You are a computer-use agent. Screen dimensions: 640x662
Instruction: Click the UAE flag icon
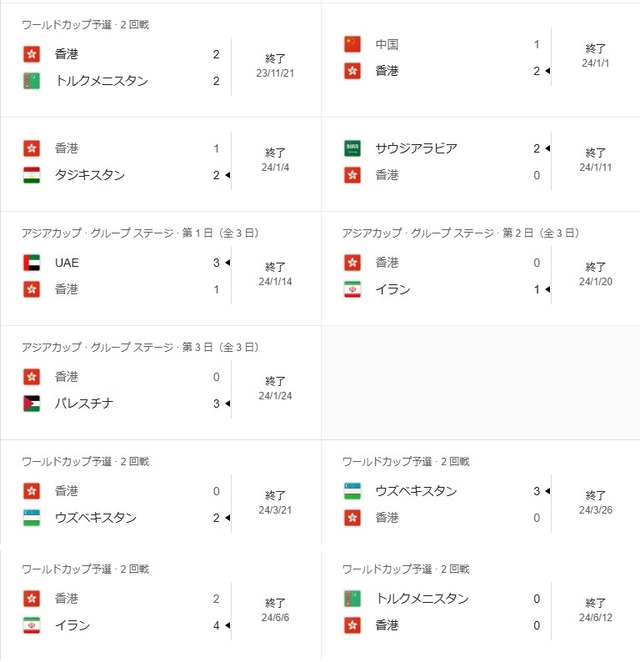31,263
